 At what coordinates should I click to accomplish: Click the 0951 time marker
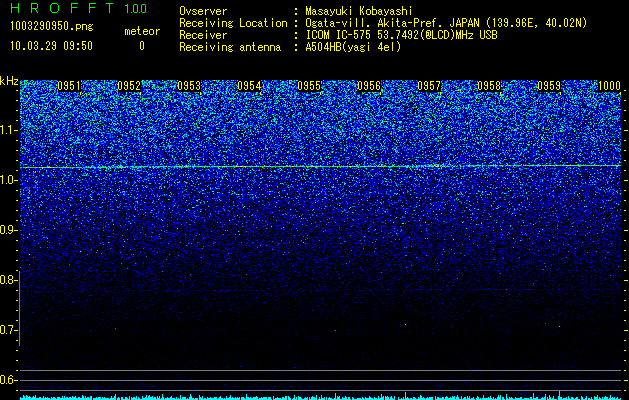click(69, 86)
